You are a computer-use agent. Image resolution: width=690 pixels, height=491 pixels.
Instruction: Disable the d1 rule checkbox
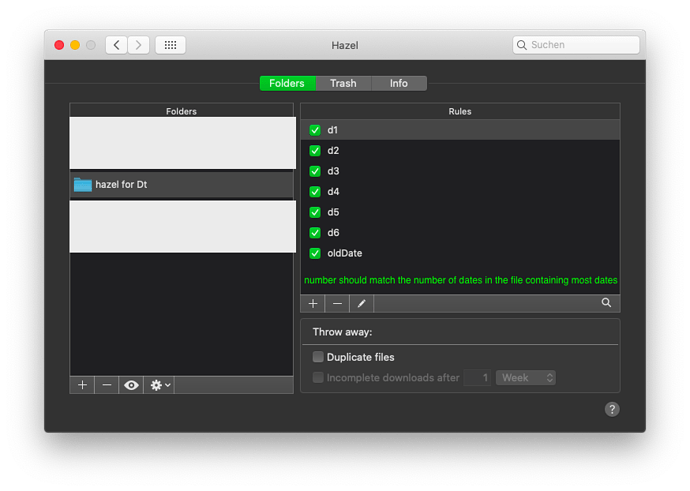click(x=315, y=130)
